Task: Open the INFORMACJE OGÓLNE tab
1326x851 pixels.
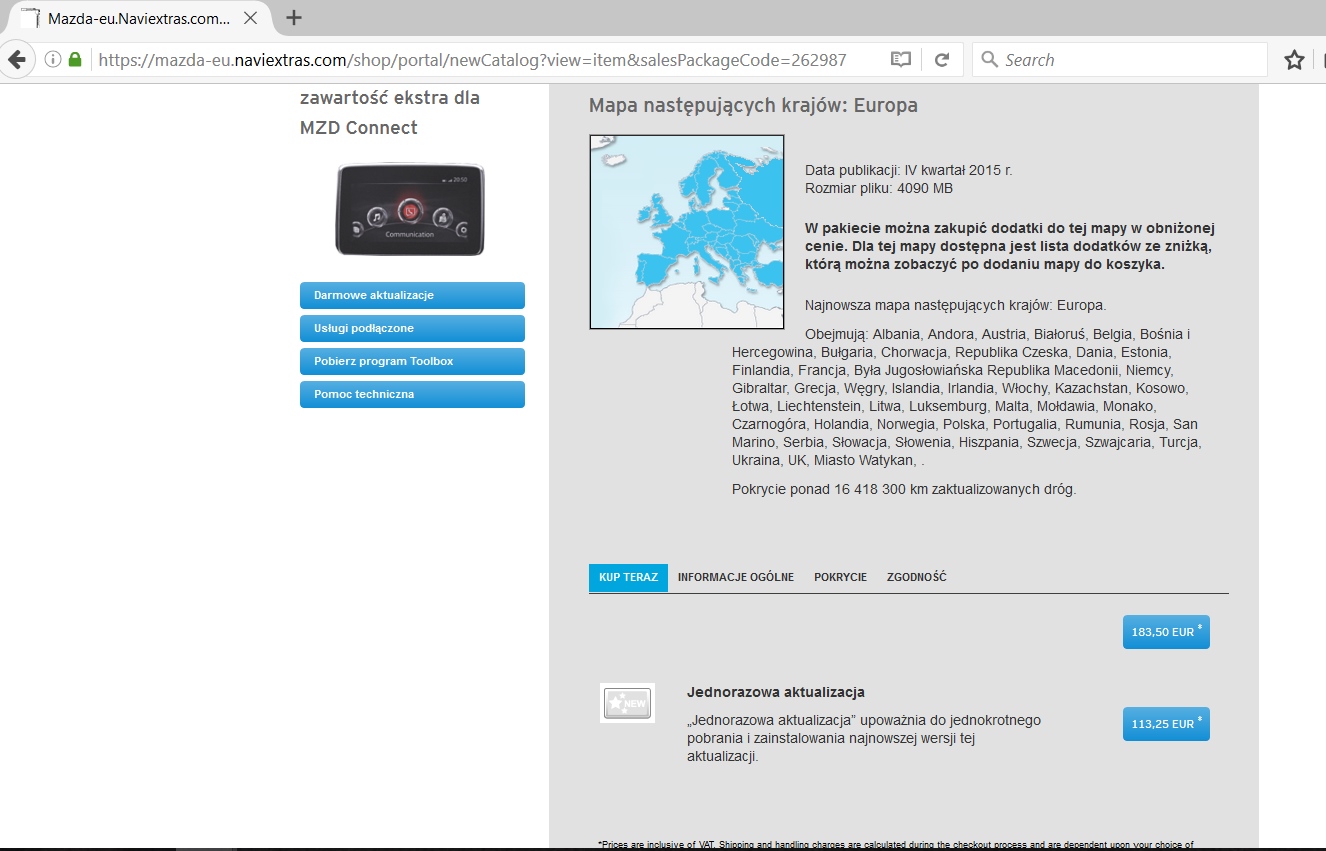Action: point(735,578)
